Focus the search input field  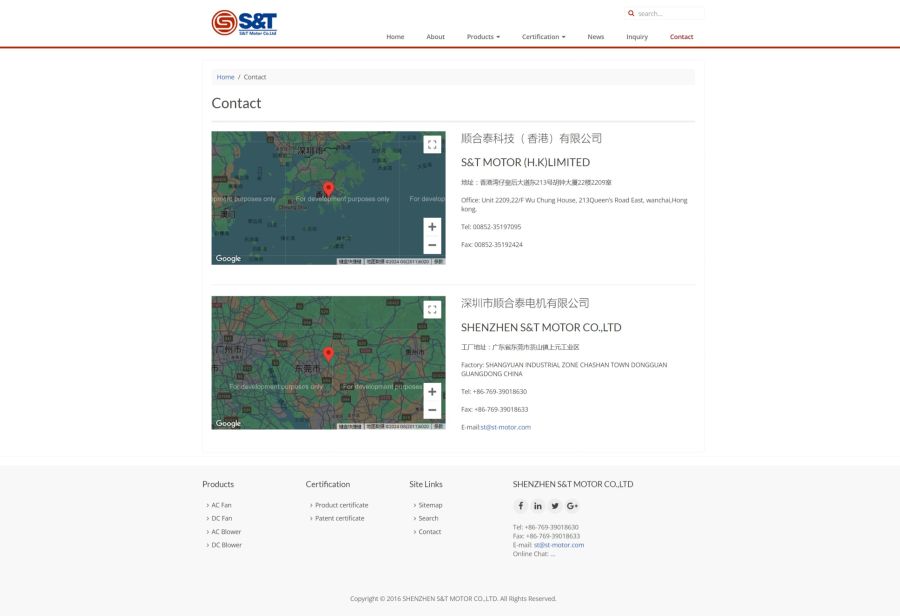coord(670,13)
